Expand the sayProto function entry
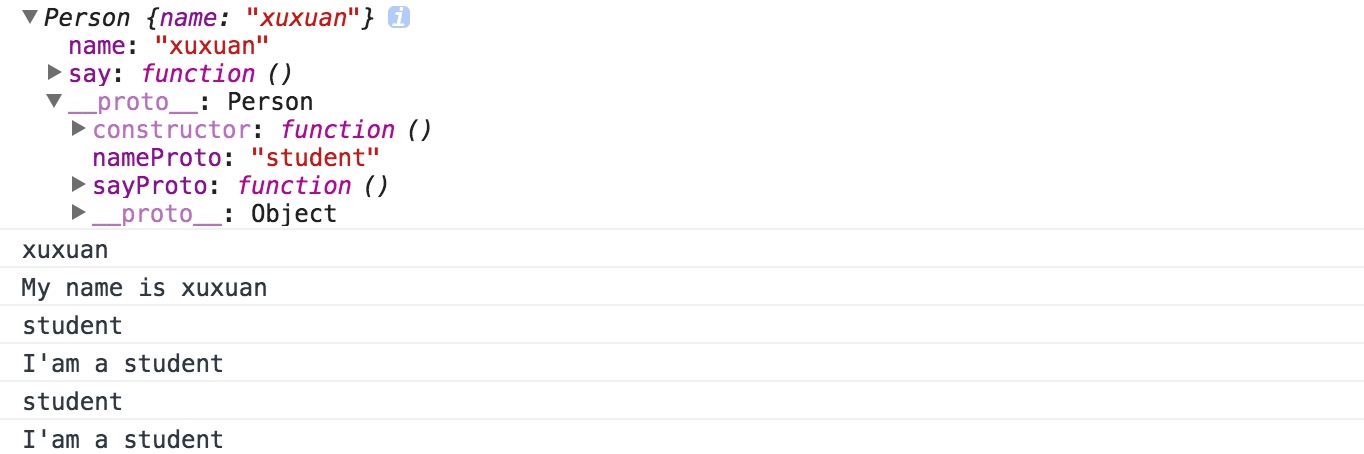Image resolution: width=1364 pixels, height=454 pixels. (79, 185)
